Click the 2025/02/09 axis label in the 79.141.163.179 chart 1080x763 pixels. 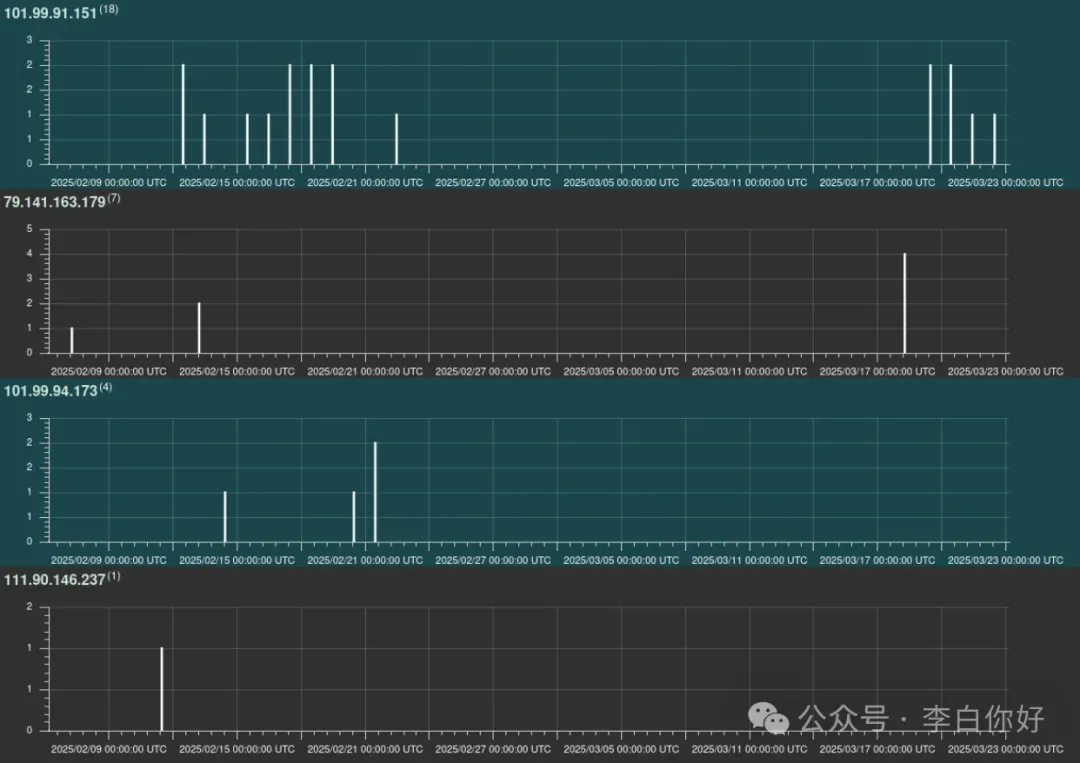coord(109,371)
